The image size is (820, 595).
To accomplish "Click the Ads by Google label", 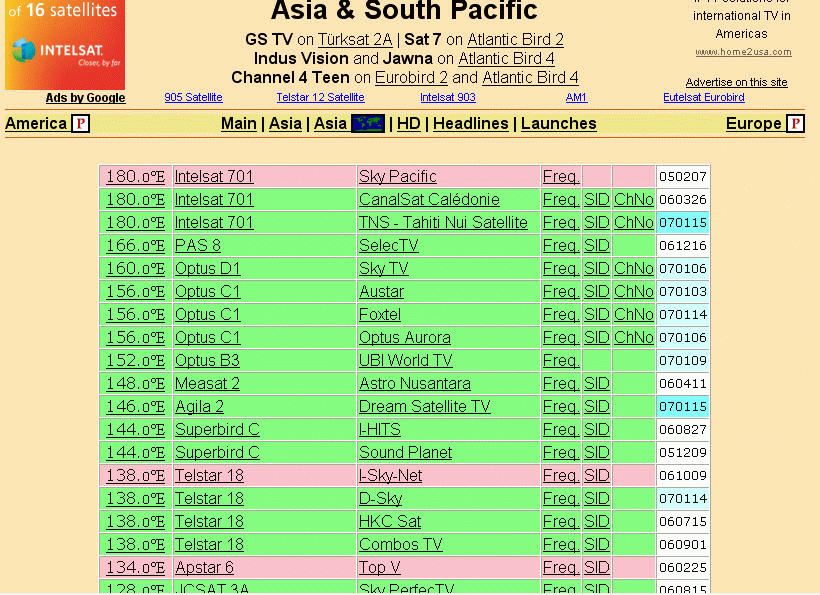I will [x=85, y=98].
